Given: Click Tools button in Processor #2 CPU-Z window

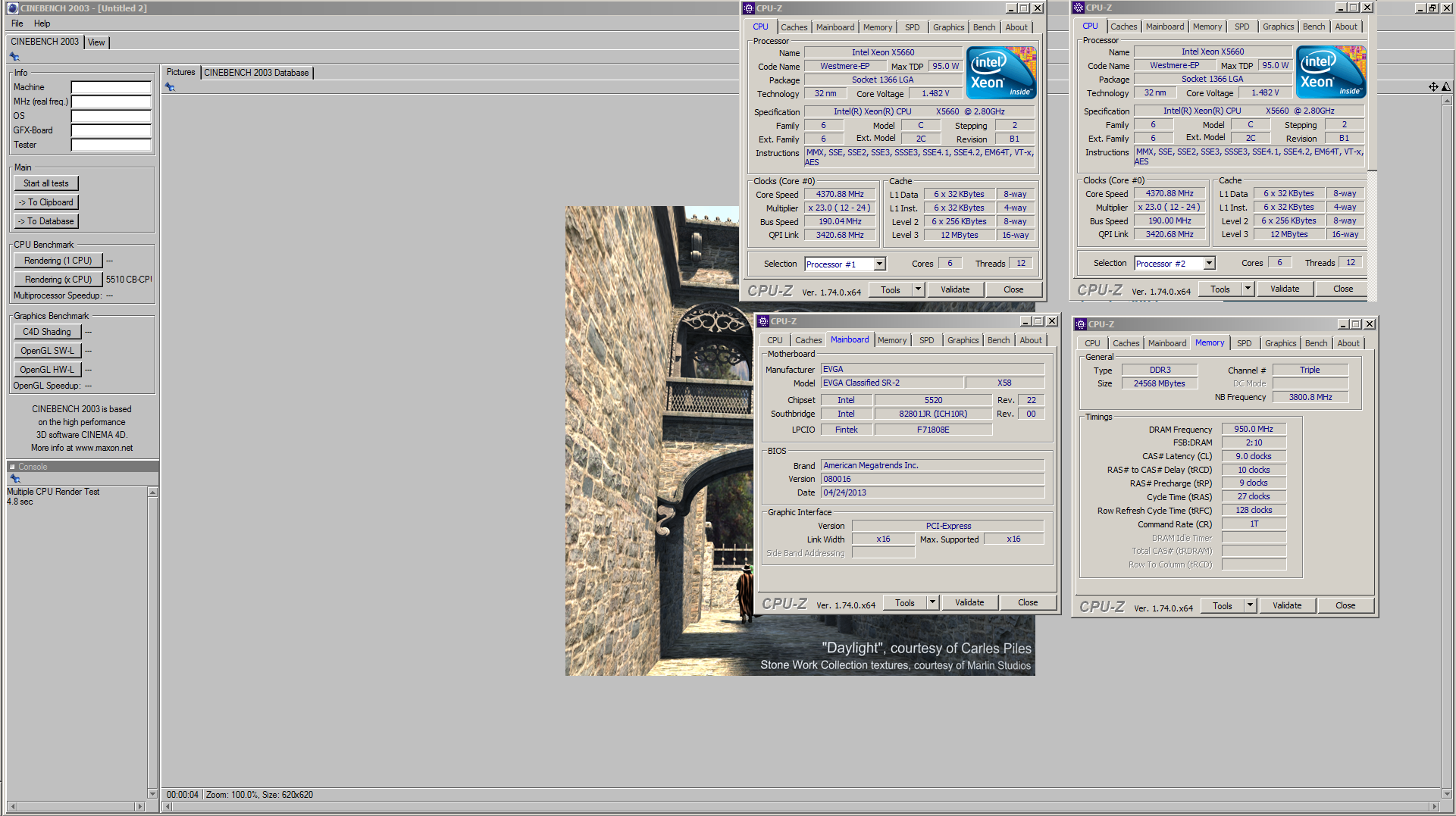Looking at the screenshot, I should coord(1220,289).
